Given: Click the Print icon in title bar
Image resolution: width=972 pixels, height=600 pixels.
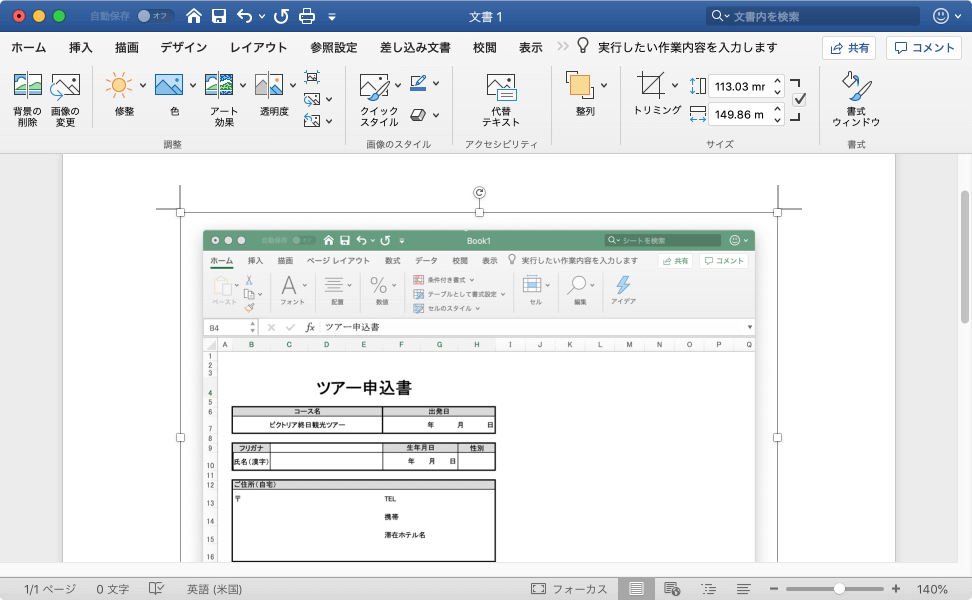Looking at the screenshot, I should tap(307, 16).
